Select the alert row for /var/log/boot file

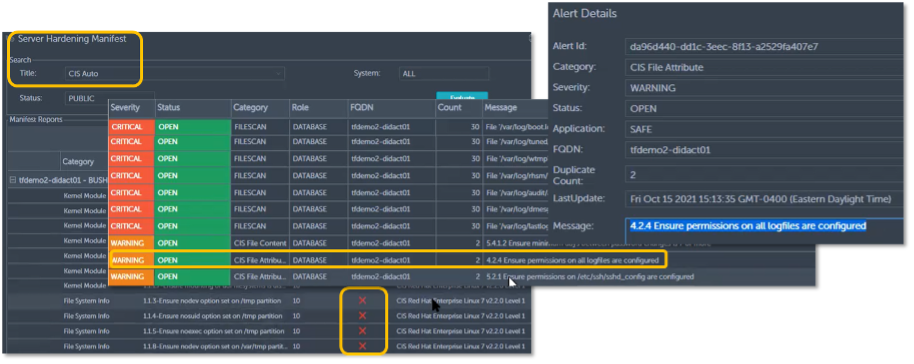(x=328, y=127)
